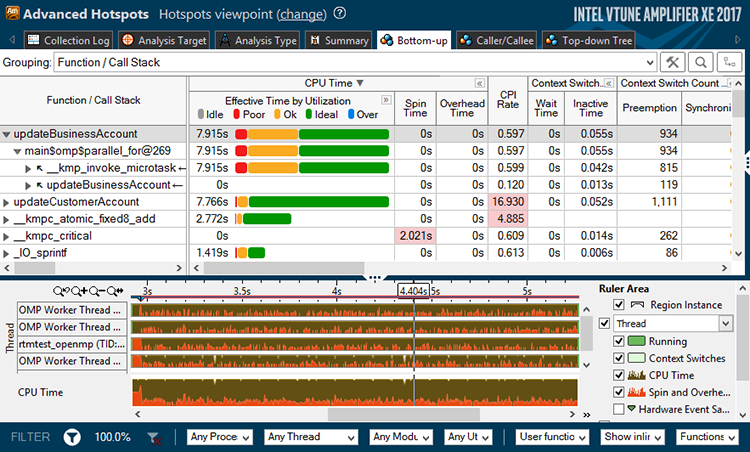Expand Effective Time by Utilization columns
Screen dimensions: 750x452
click(x=386, y=100)
